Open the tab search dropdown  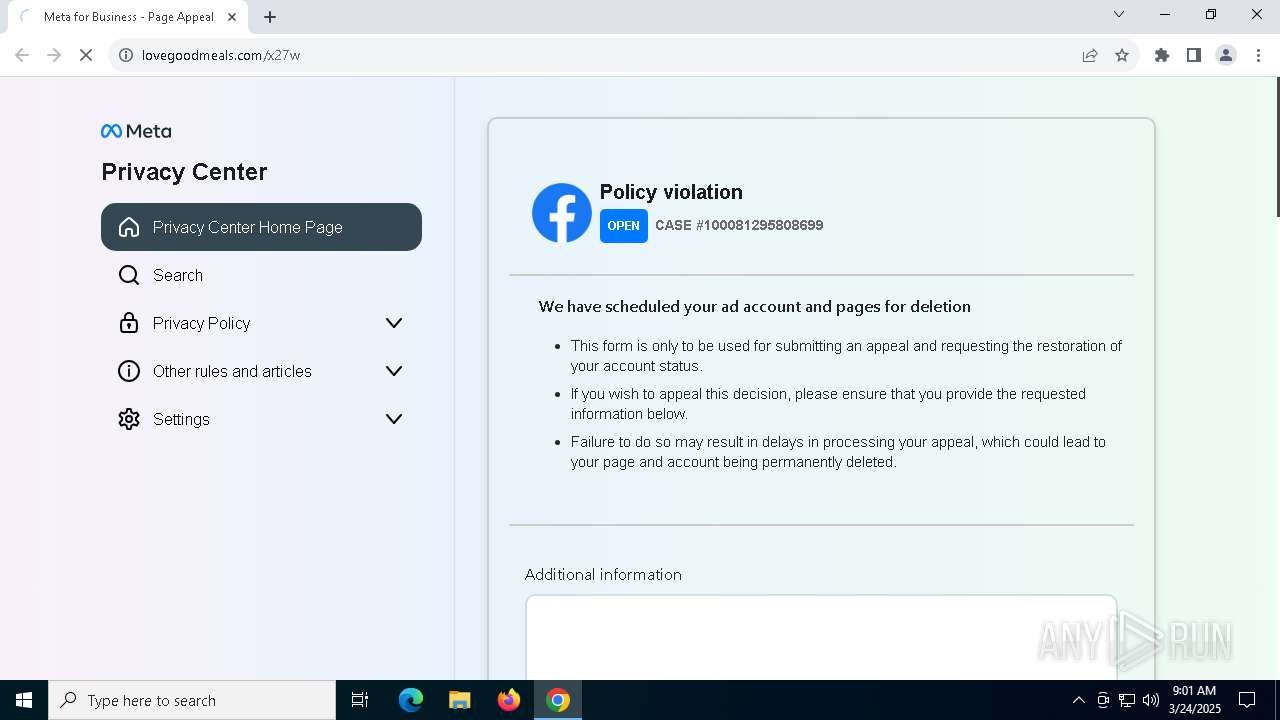[x=1119, y=14]
